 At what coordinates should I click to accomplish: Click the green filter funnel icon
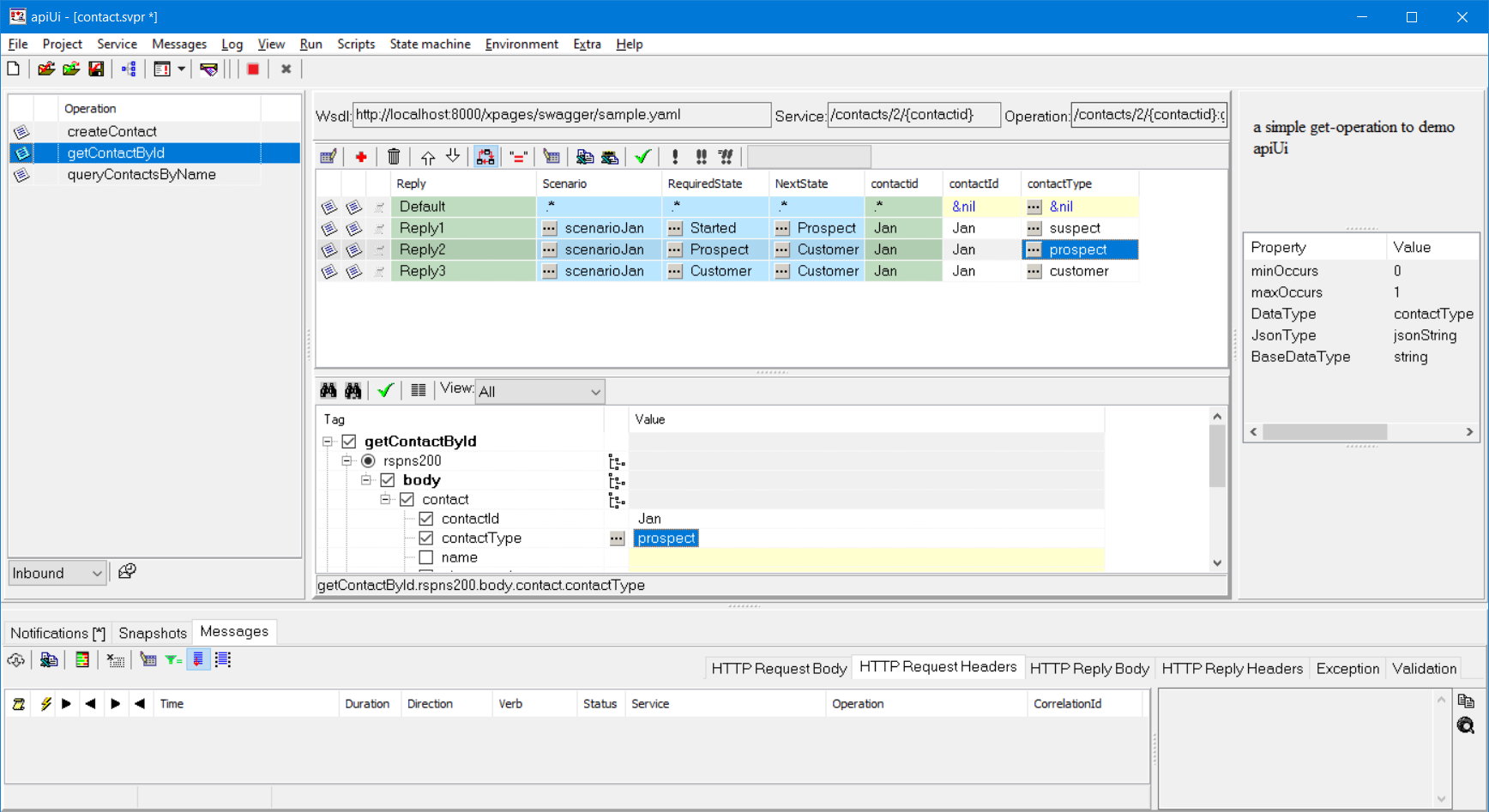coord(173,660)
